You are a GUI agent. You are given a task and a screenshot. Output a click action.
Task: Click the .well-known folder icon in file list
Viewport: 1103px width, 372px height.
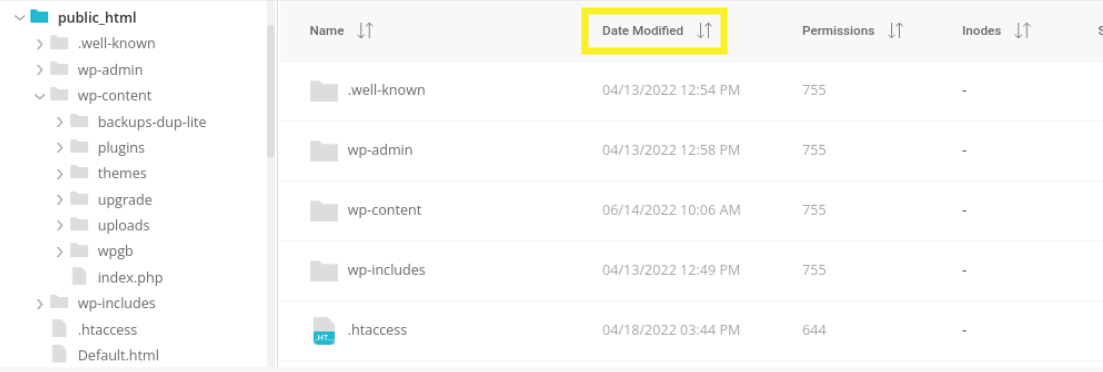point(324,91)
